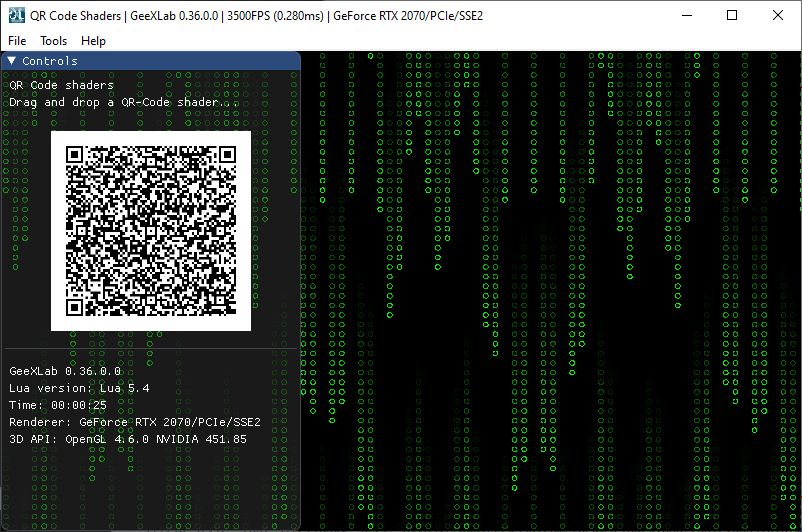
Task: Click the 'Time: 00:00:25' line
Action: point(58,405)
